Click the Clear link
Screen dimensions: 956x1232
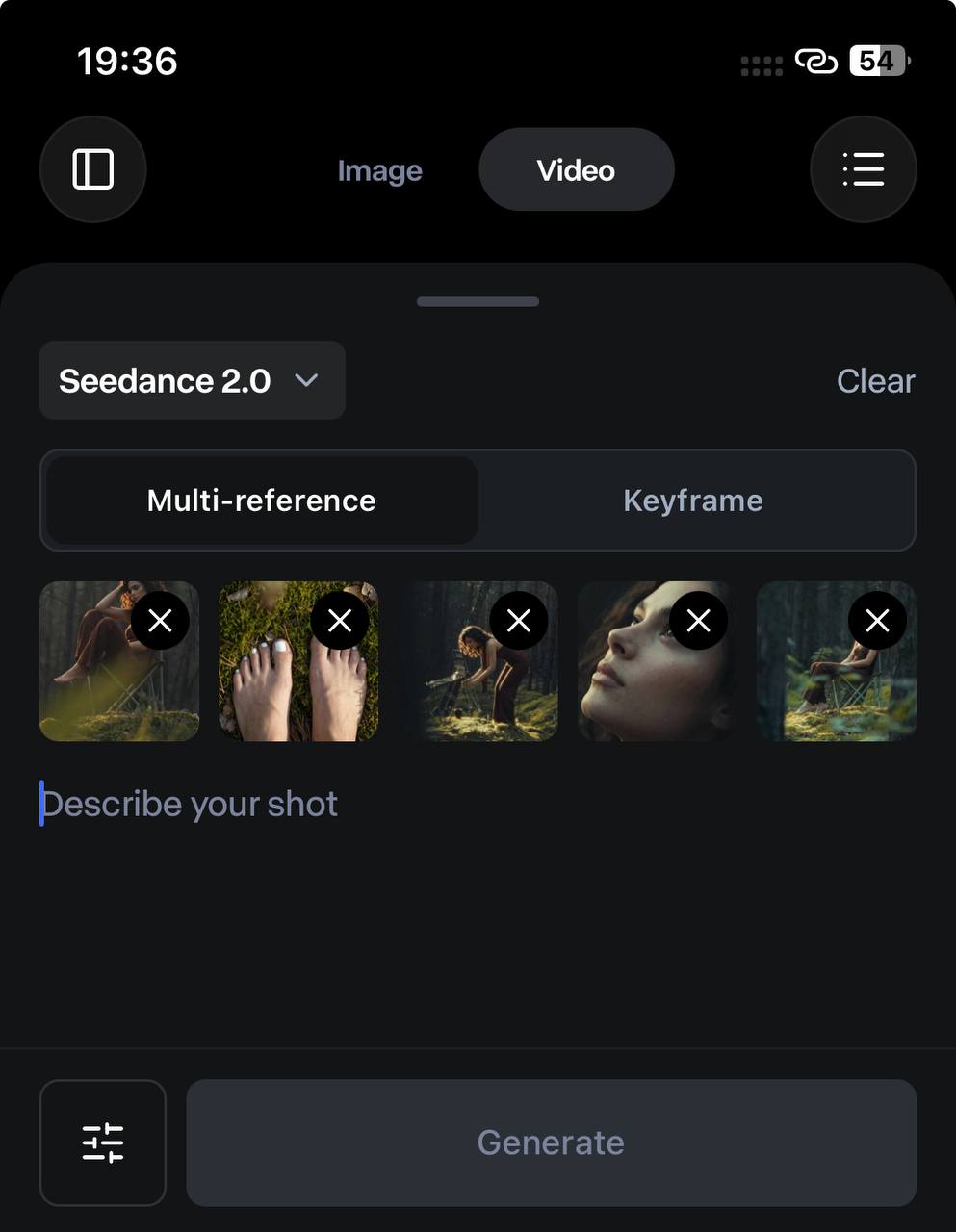(x=875, y=381)
